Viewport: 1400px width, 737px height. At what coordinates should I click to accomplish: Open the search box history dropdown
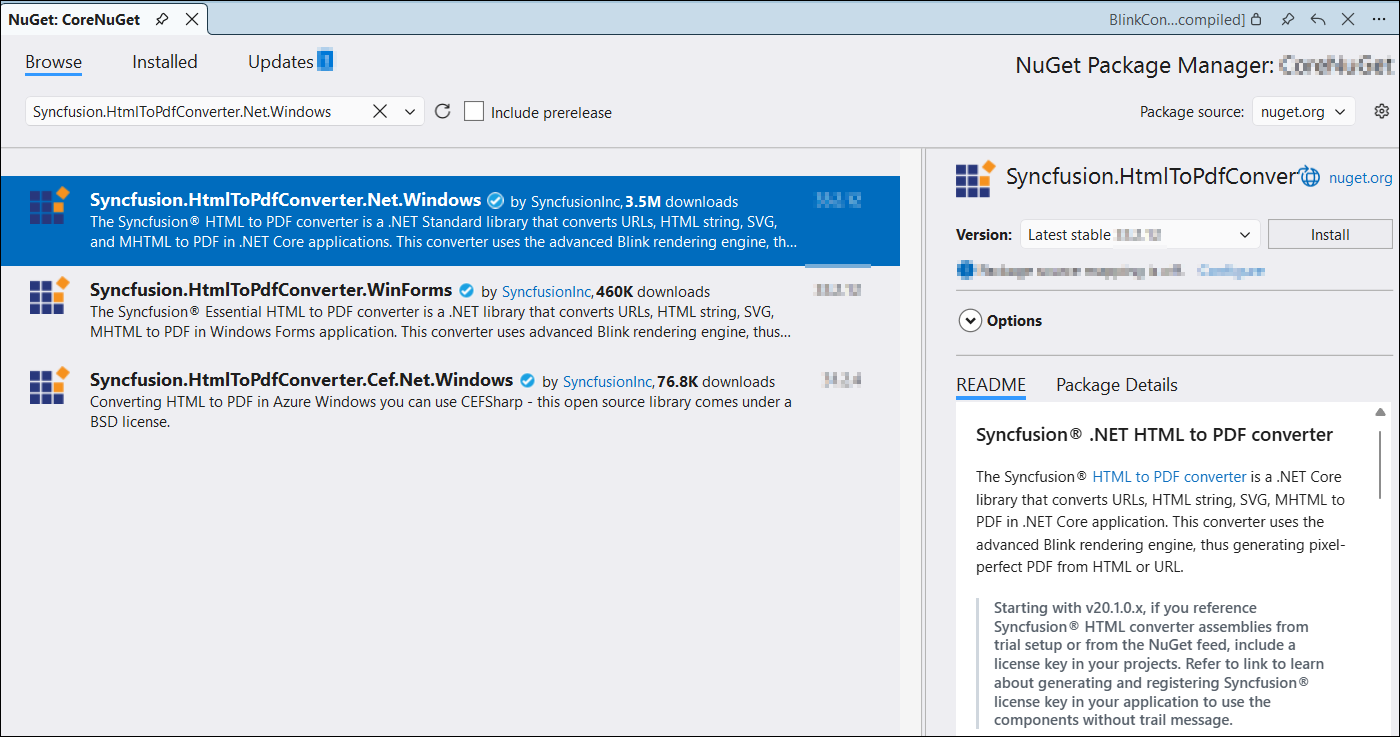tap(410, 112)
